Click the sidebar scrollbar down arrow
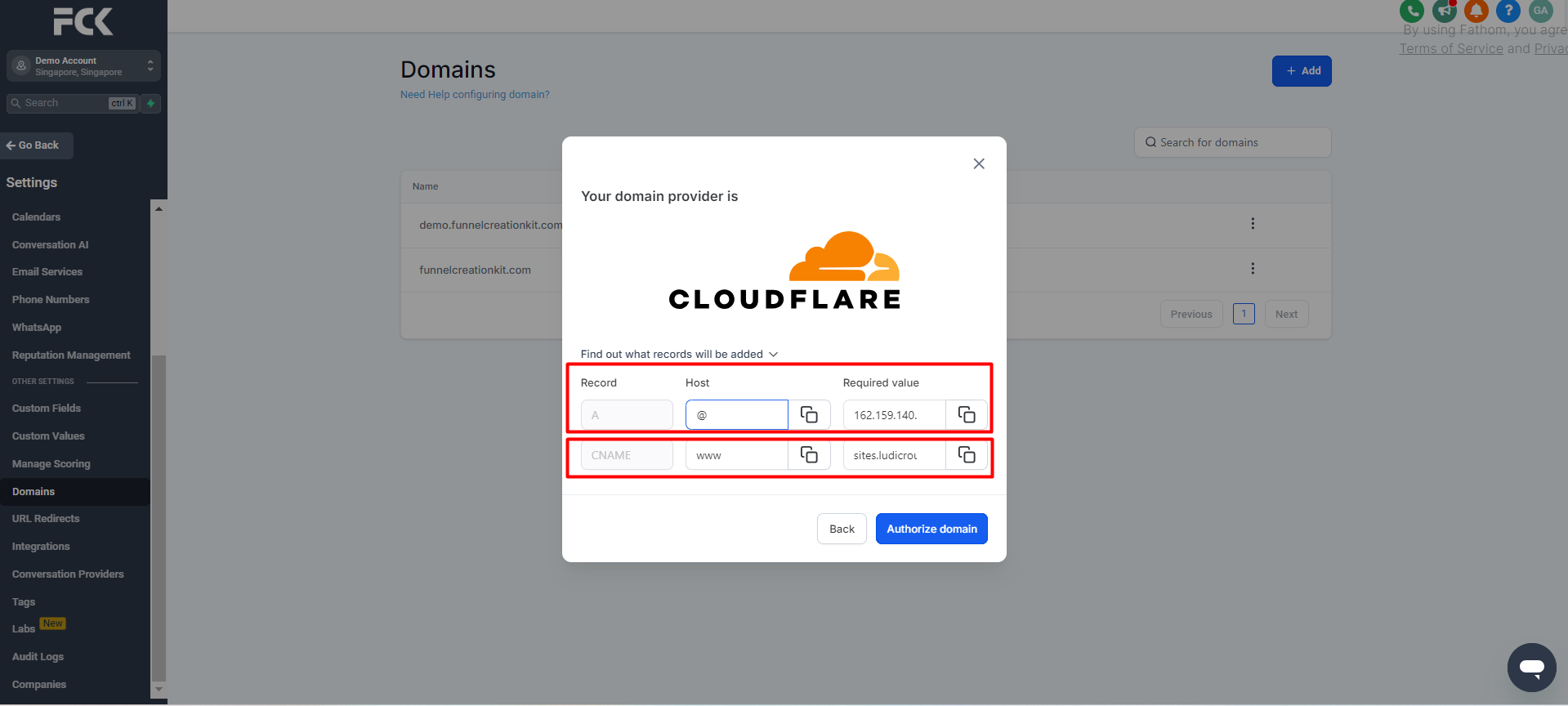Image resolution: width=1568 pixels, height=706 pixels. [159, 690]
